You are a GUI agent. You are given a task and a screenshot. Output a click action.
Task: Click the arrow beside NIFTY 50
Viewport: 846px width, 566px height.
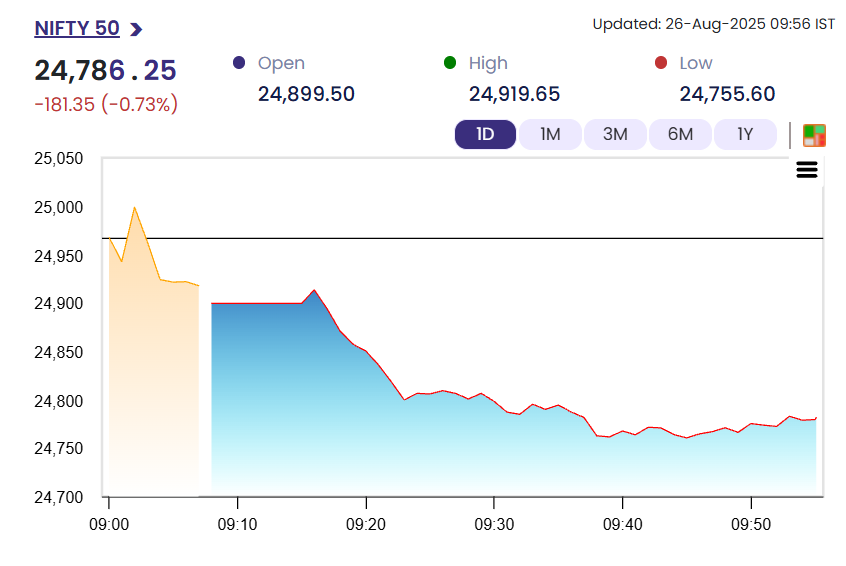point(136,30)
